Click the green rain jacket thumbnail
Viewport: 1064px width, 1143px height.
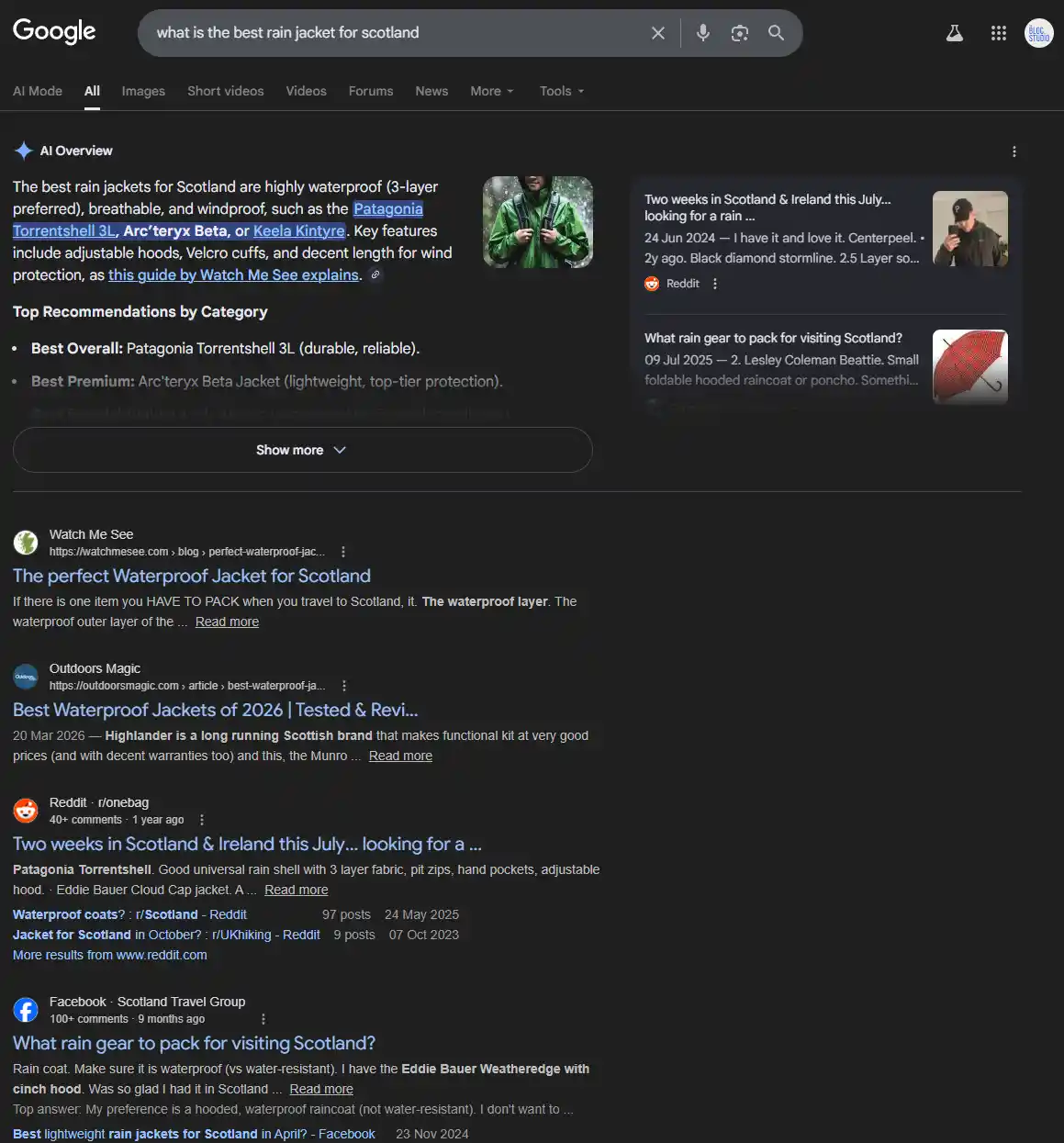[537, 222]
